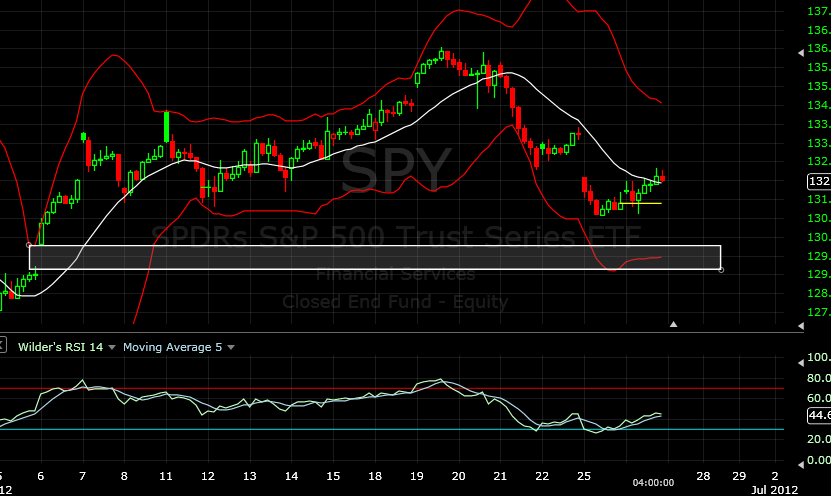This screenshot has height=496, width=831.
Task: Click date label 15 on time axis
Action: coord(333,476)
